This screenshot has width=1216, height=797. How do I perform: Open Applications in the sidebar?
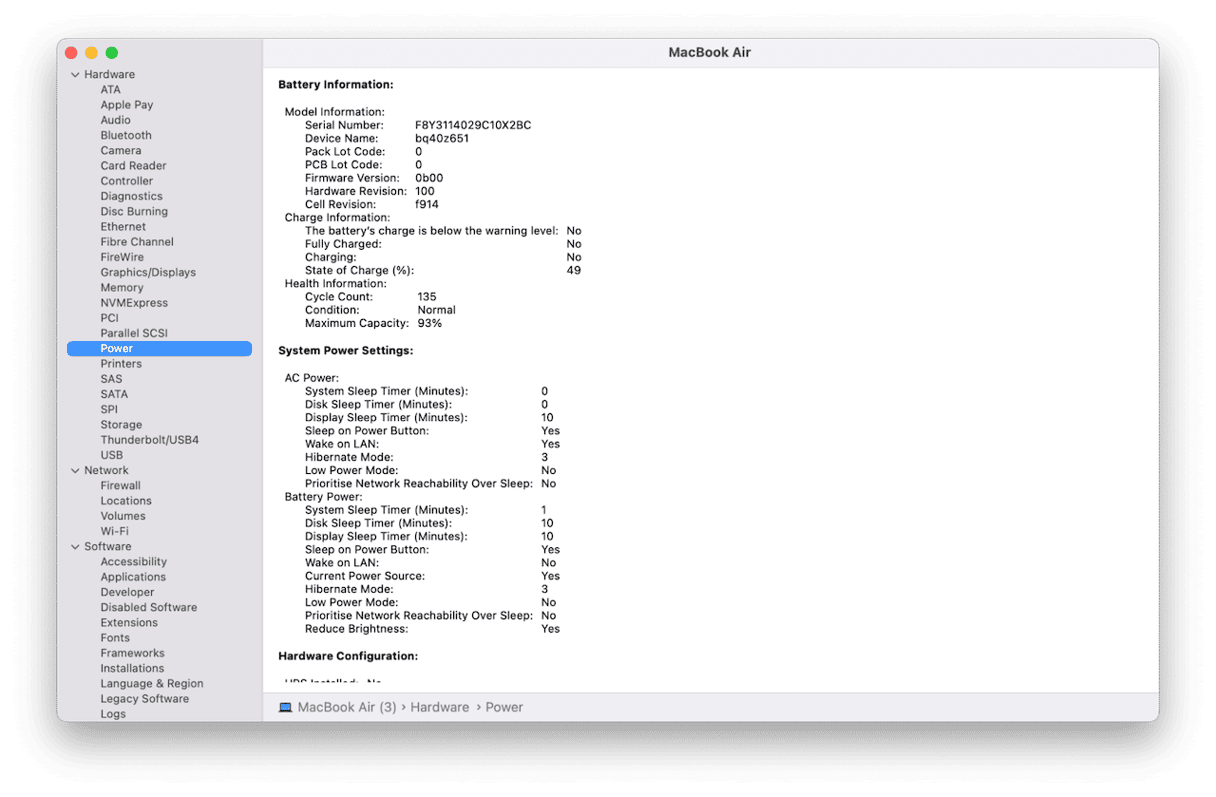tap(133, 577)
